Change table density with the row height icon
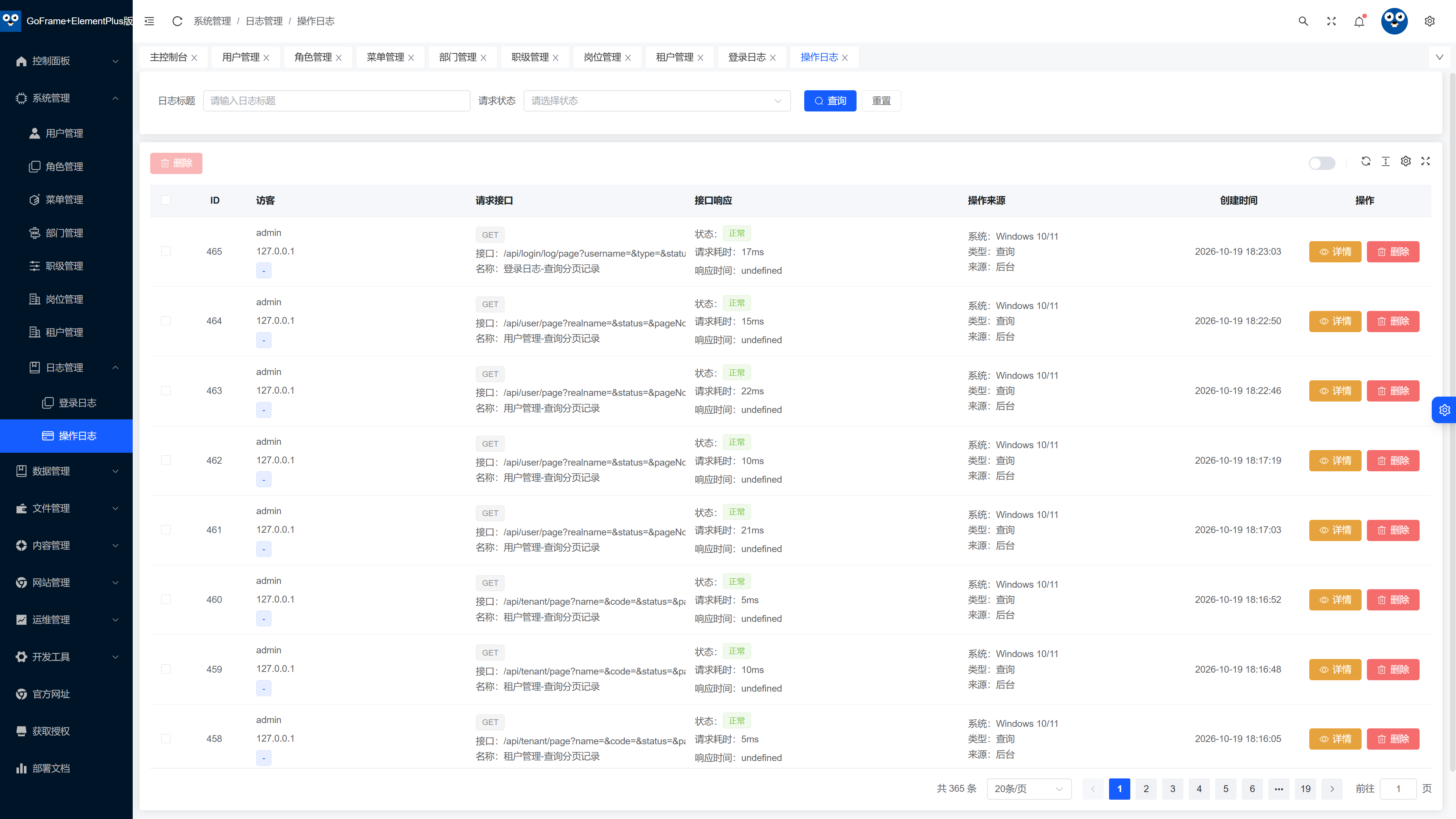 click(1385, 161)
